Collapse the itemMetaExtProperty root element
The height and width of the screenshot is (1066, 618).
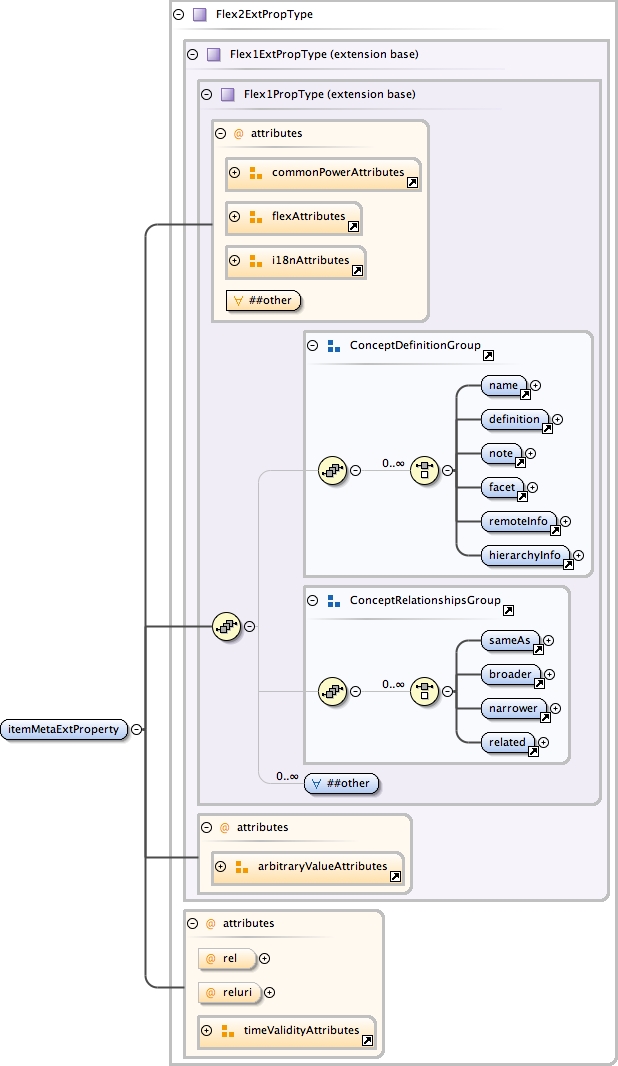(137, 729)
